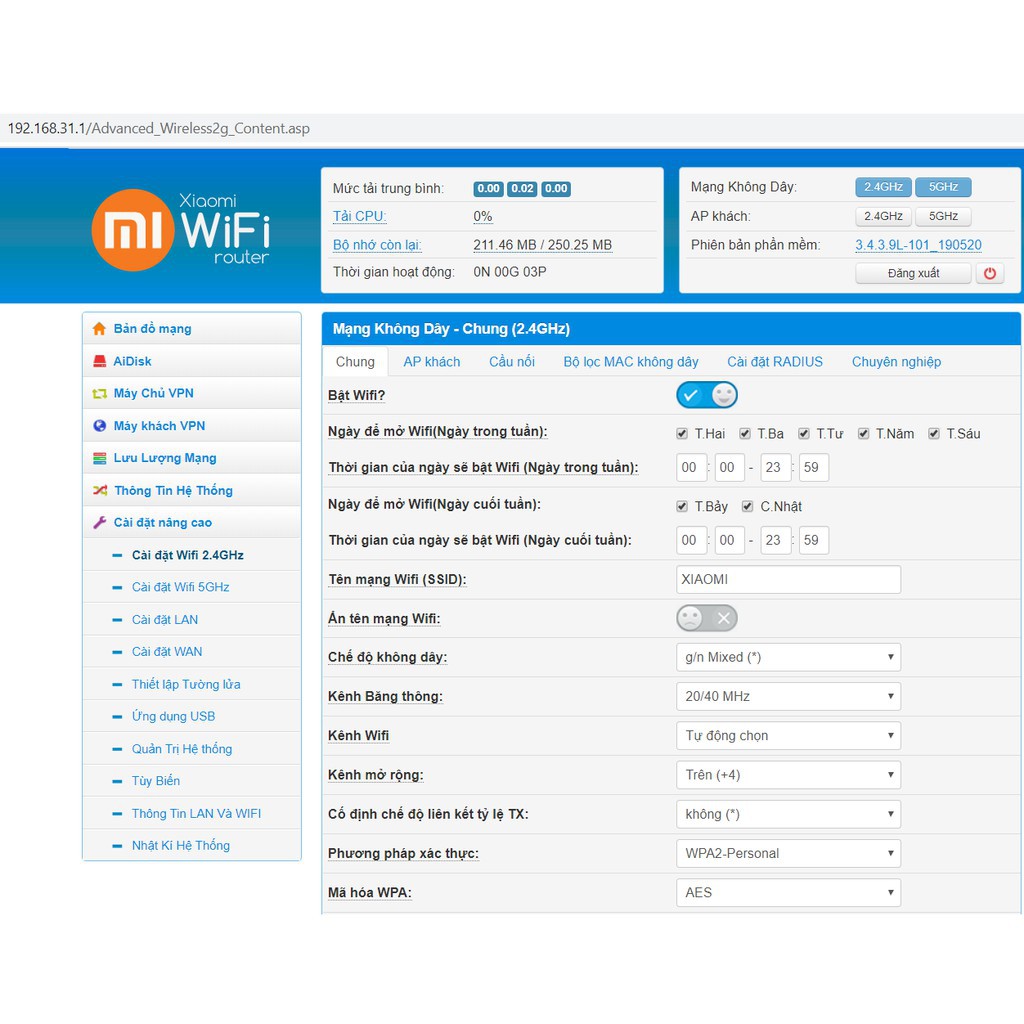The image size is (1024, 1024).
Task: Open the Chuyên nghiệp tab
Action: pyautogui.click(x=896, y=362)
